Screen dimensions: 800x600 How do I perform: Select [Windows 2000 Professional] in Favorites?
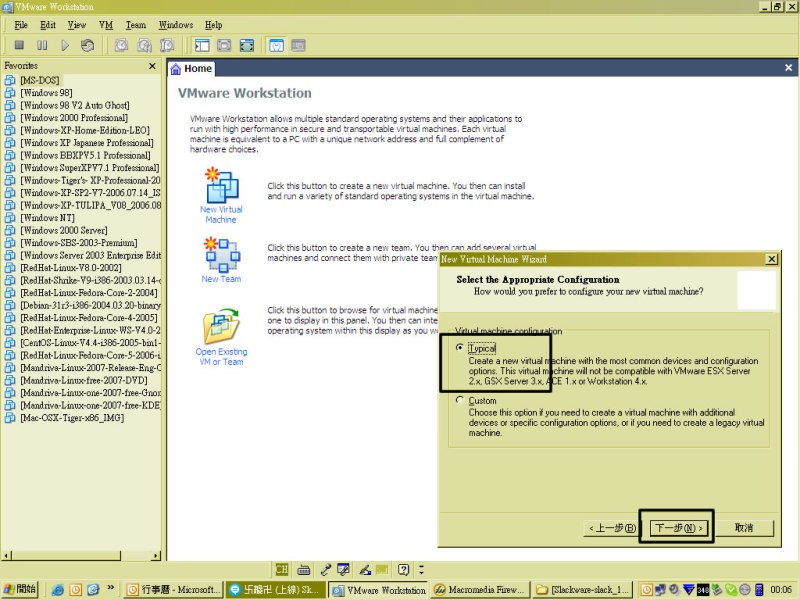coord(74,117)
